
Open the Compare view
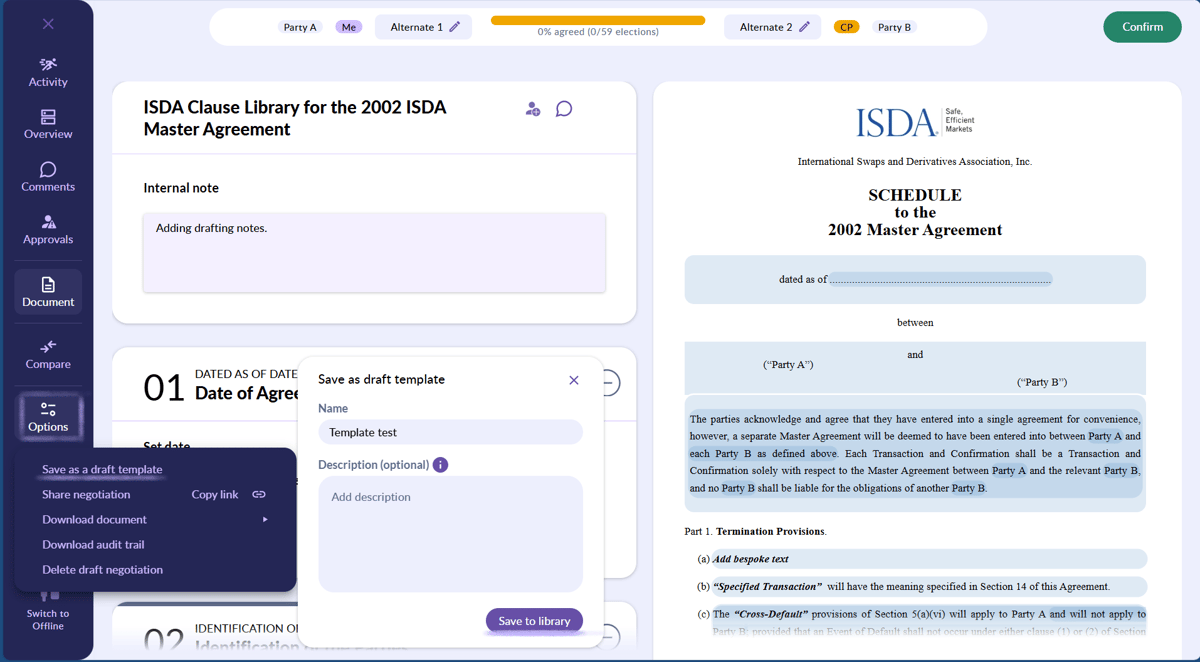coord(48,354)
